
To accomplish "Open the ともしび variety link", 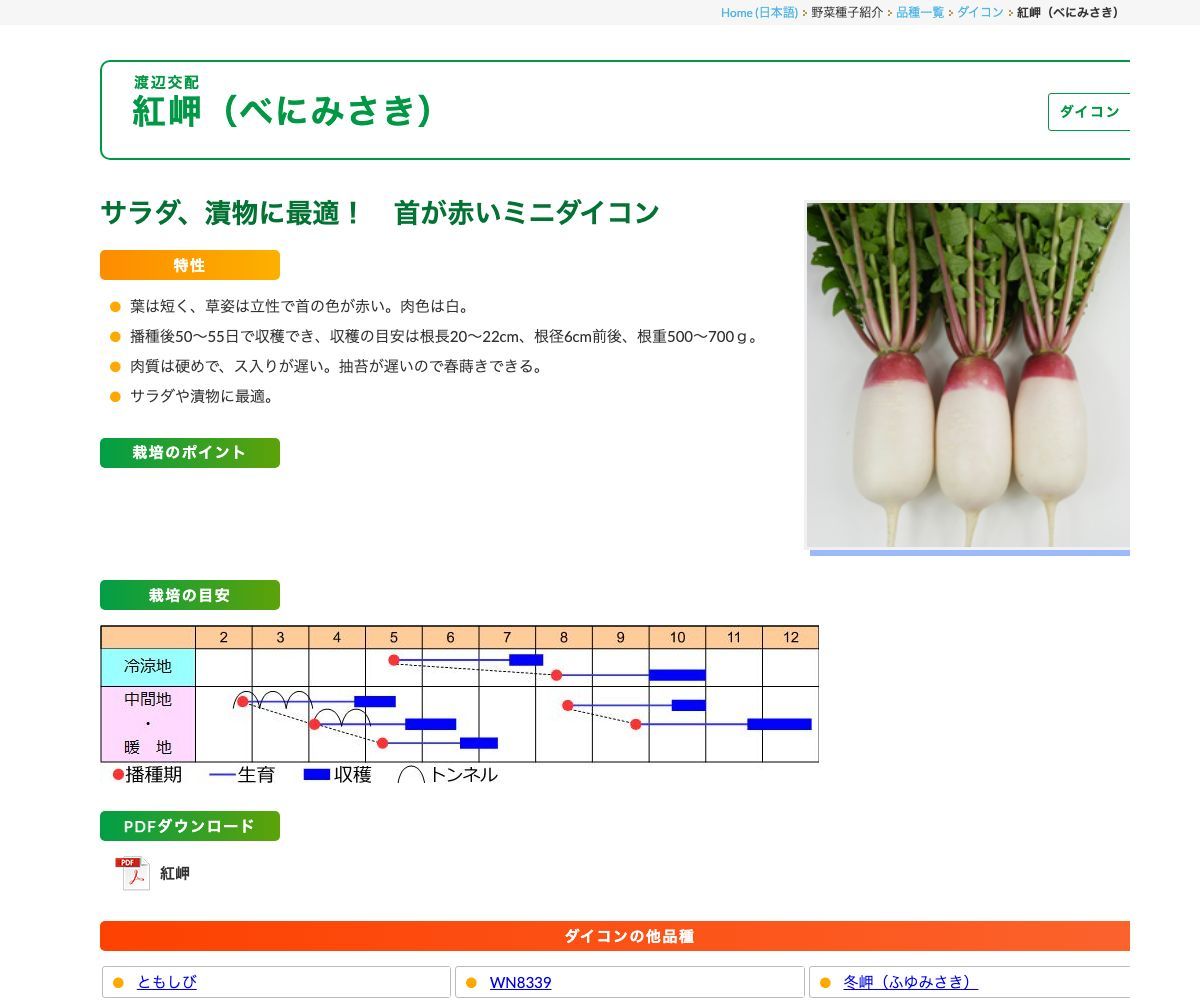I will tap(167, 983).
